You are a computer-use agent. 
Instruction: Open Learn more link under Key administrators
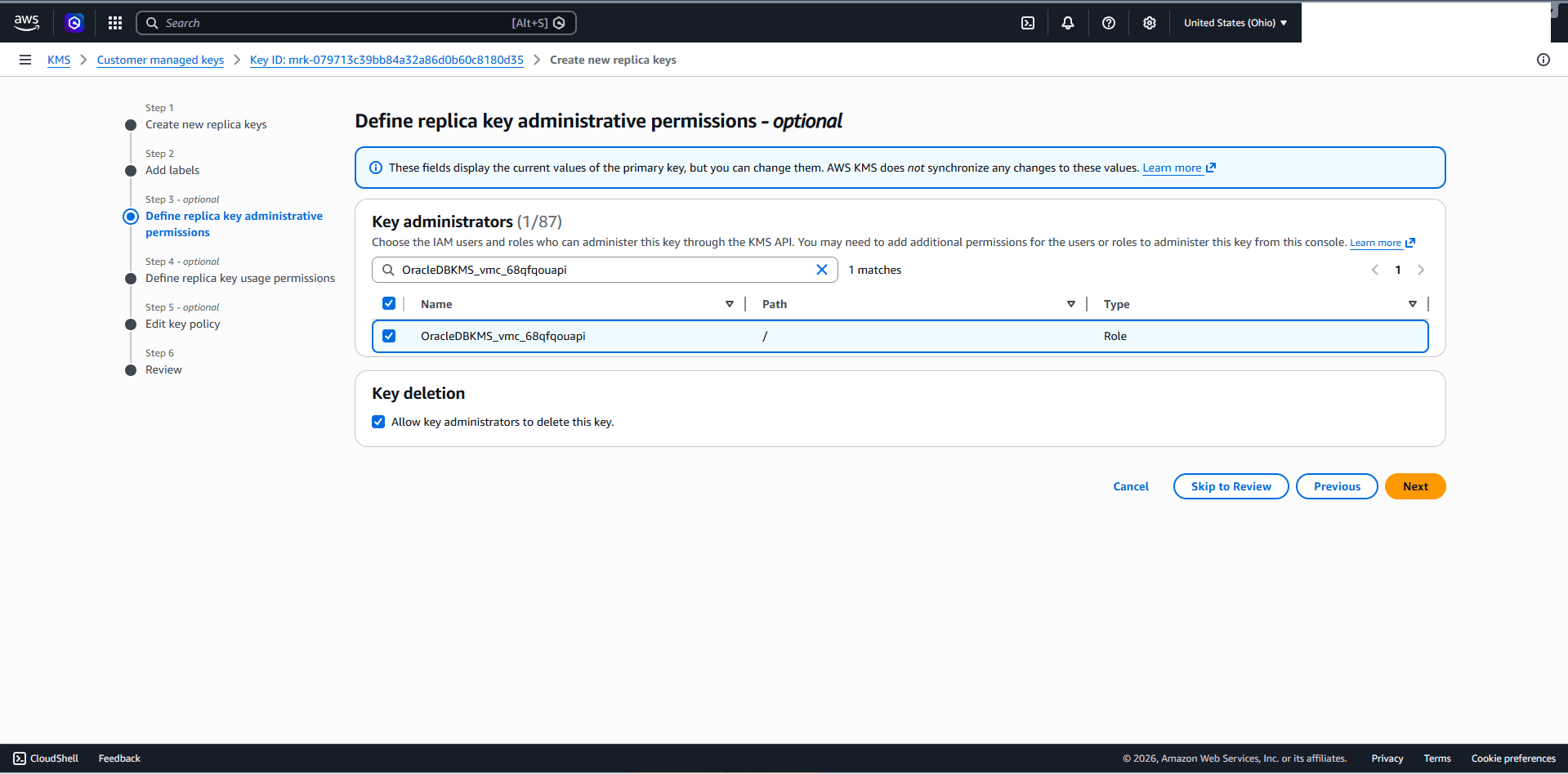pyautogui.click(x=1382, y=243)
